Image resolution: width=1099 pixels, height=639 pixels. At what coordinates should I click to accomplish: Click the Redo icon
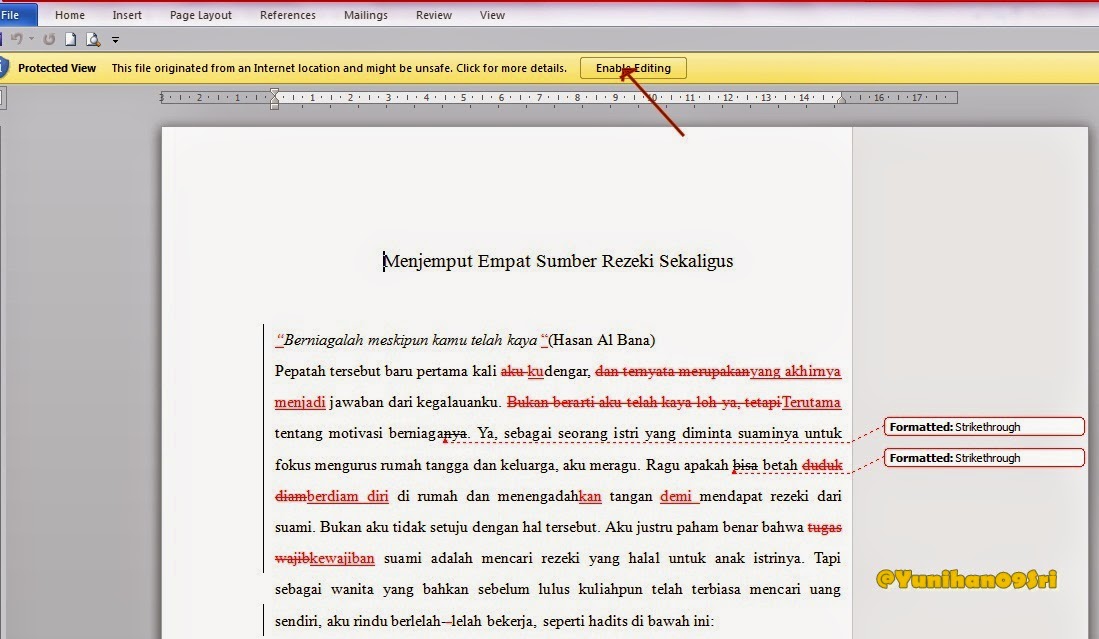[49, 38]
